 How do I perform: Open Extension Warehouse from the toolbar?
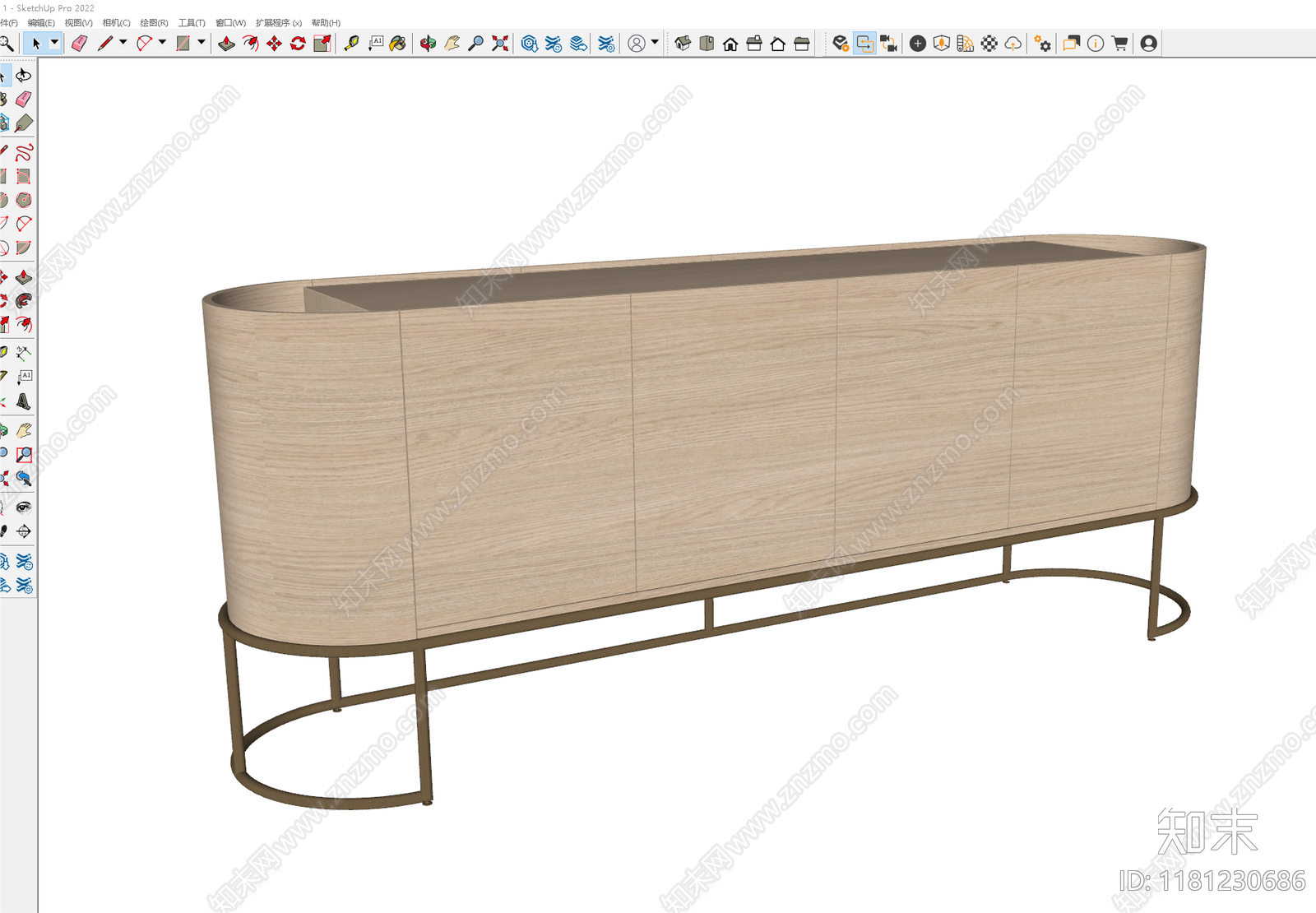point(554,44)
